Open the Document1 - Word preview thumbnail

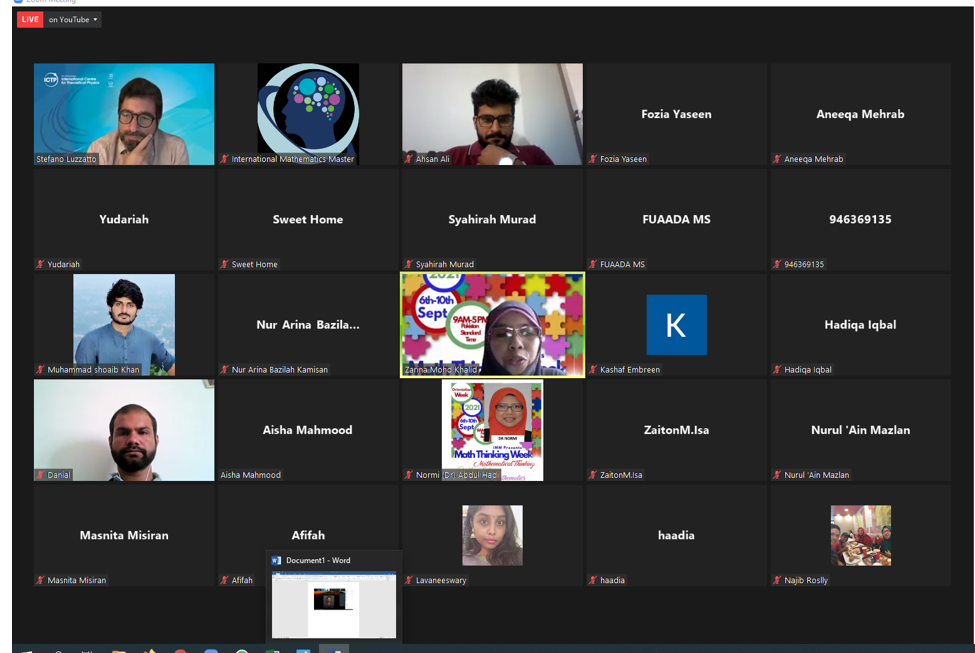point(334,604)
